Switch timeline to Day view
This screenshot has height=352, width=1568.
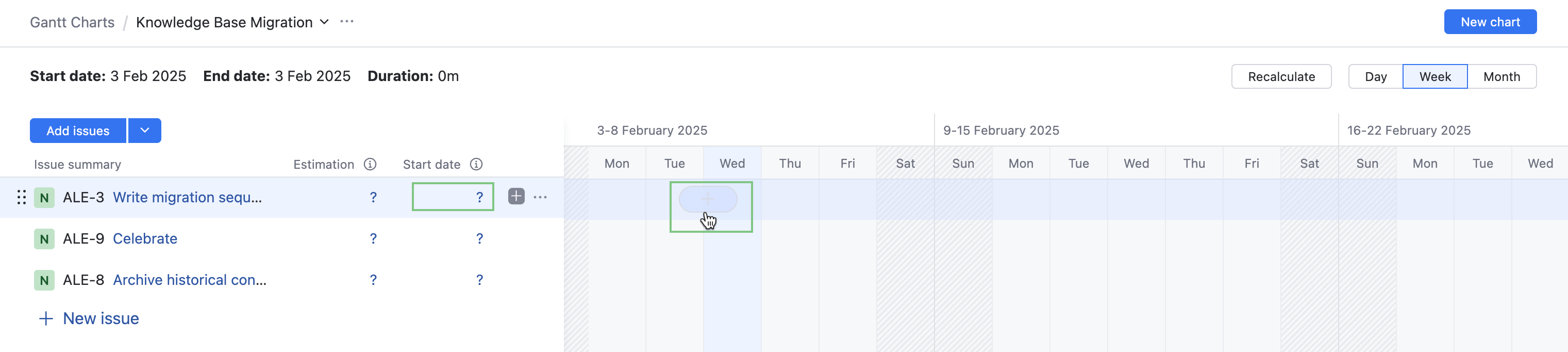pyautogui.click(x=1375, y=77)
